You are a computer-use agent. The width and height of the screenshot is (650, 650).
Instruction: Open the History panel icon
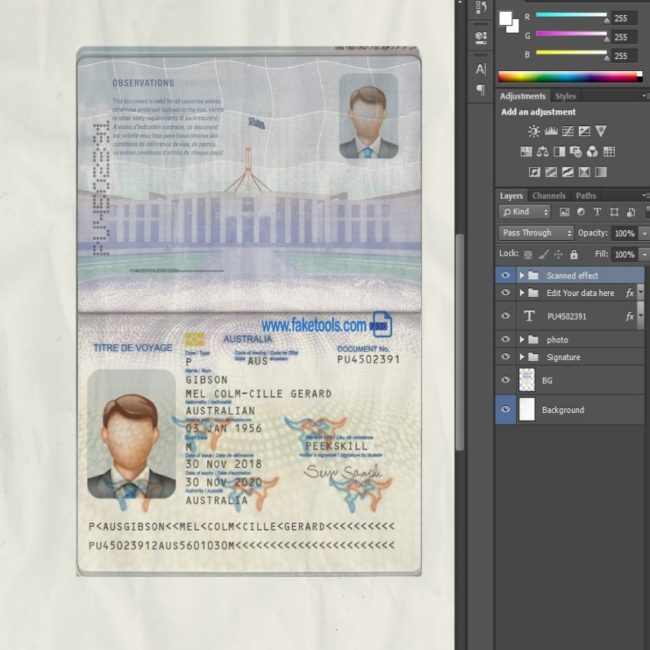481,7
